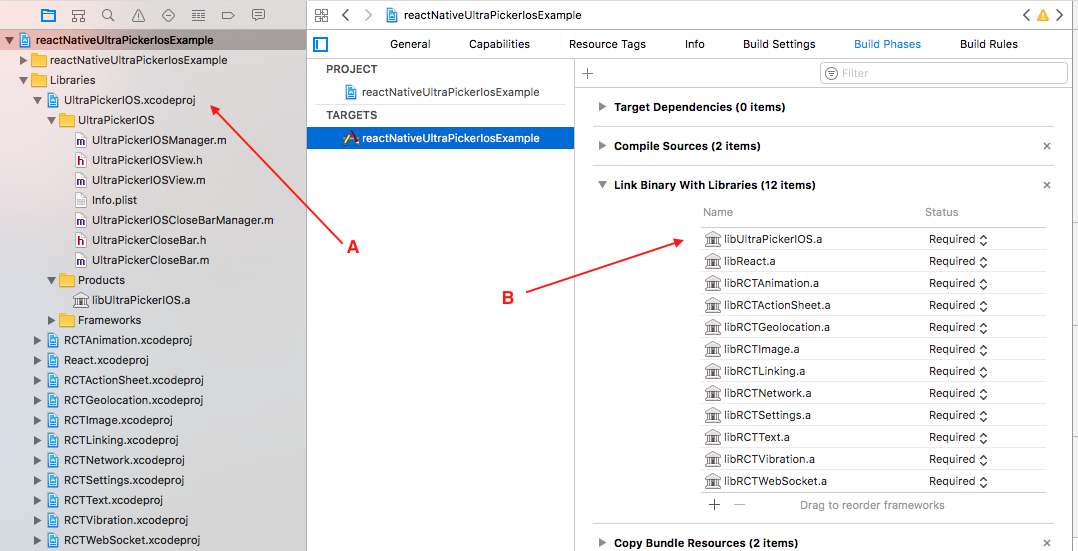Select libRCTWebSocket.a library row
This screenshot has width=1078, height=551.
point(873,482)
